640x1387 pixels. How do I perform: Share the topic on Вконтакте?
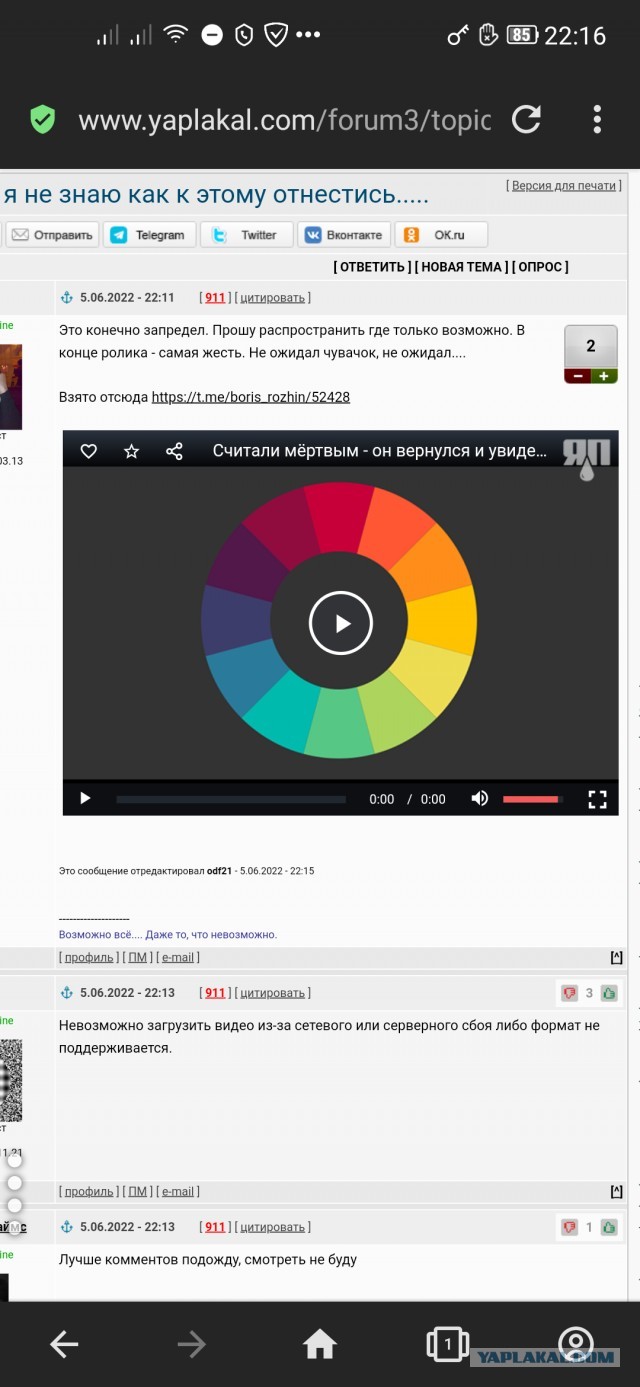pyautogui.click(x=343, y=235)
